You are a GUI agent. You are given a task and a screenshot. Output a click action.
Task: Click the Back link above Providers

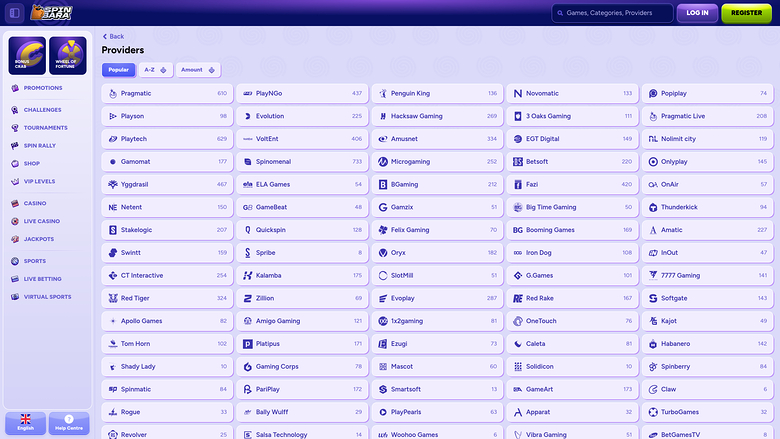coord(113,36)
